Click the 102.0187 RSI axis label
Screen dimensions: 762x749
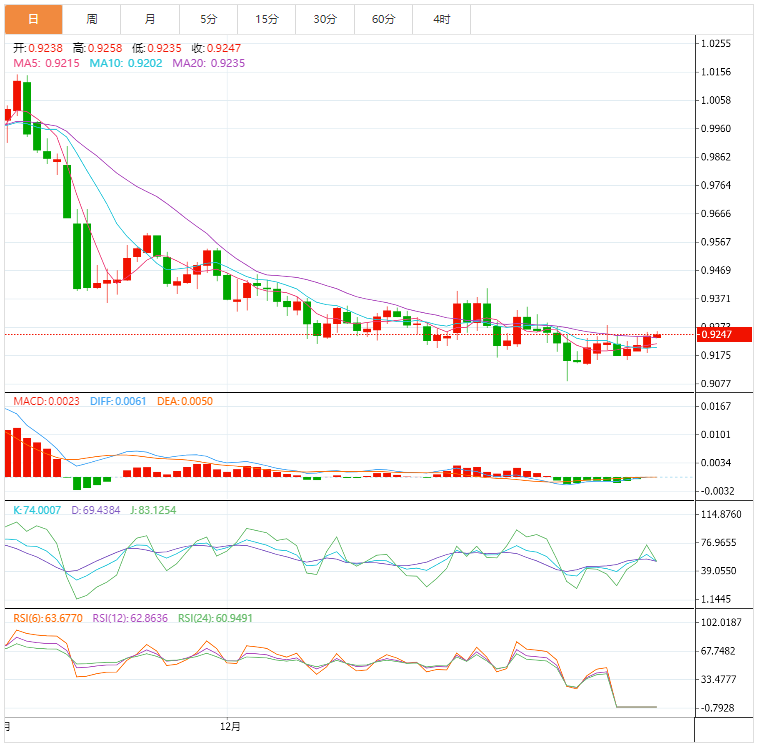pos(721,622)
